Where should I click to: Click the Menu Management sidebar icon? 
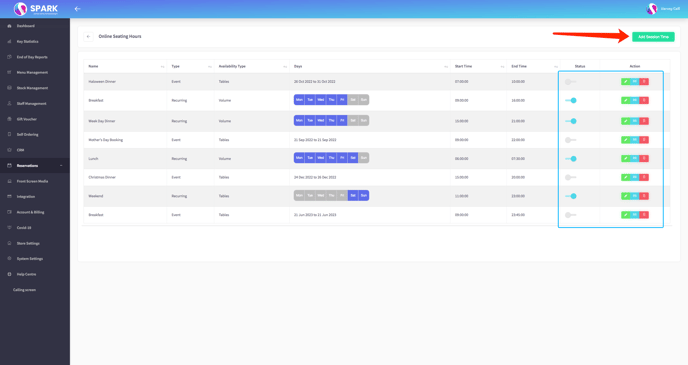tap(9, 72)
